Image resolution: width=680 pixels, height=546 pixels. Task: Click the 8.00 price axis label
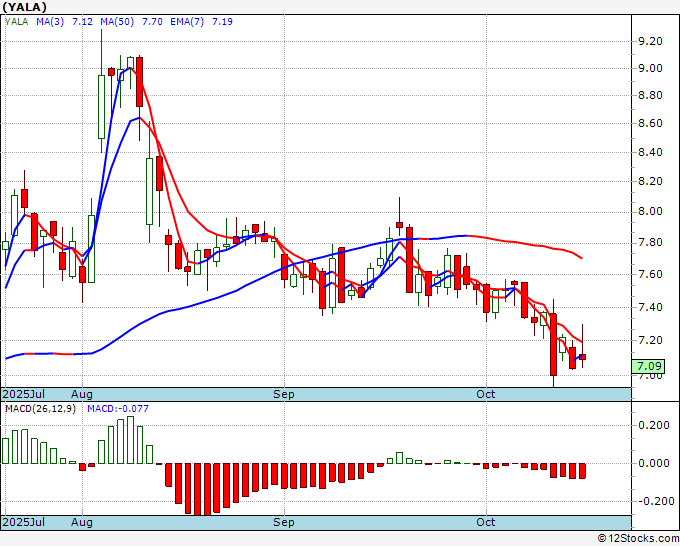(x=650, y=212)
